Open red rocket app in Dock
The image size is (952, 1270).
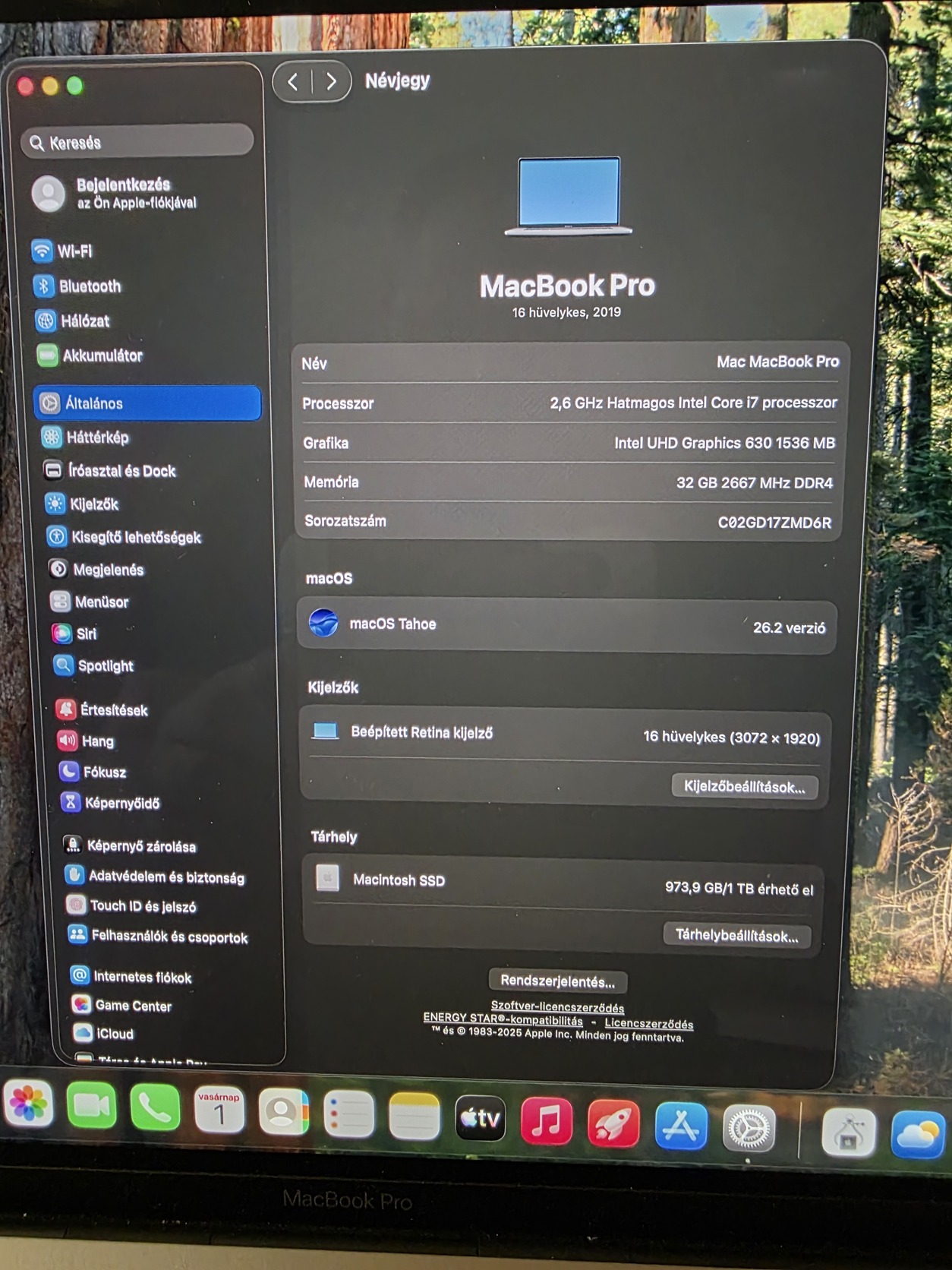coord(613,1124)
